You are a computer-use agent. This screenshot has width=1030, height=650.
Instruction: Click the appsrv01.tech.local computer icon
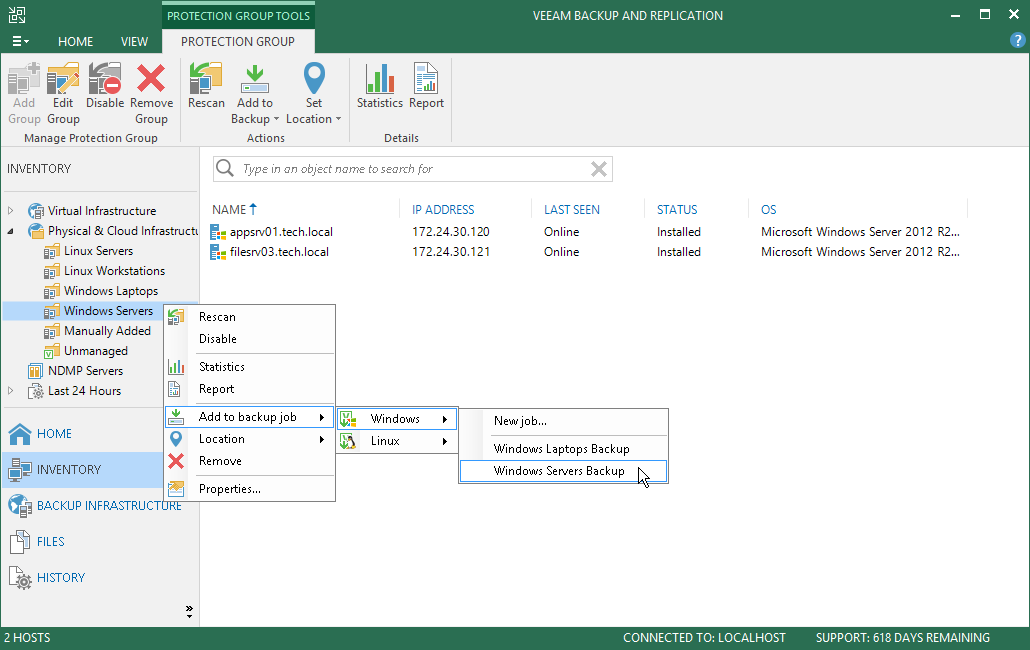(x=218, y=232)
